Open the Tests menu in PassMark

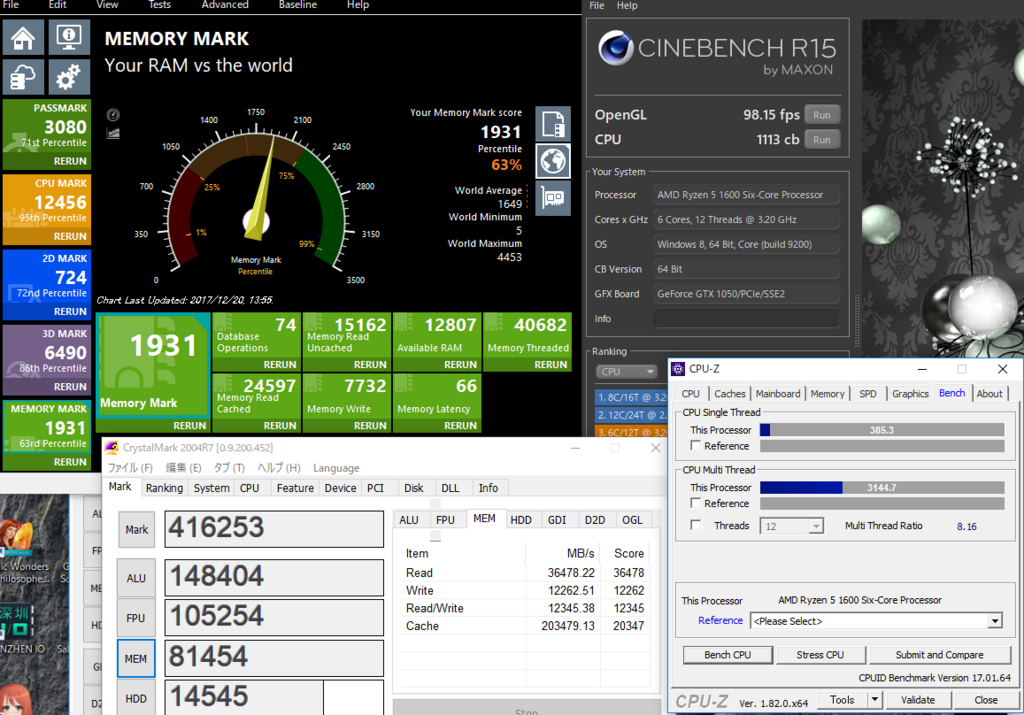[159, 5]
